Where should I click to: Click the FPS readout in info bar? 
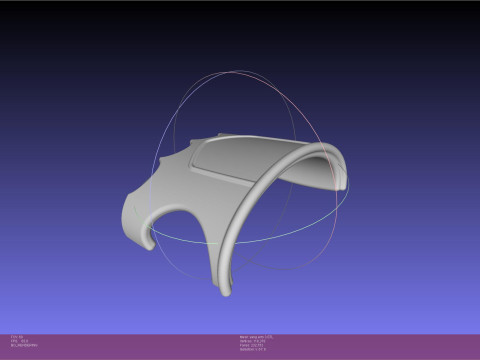click(x=19, y=341)
